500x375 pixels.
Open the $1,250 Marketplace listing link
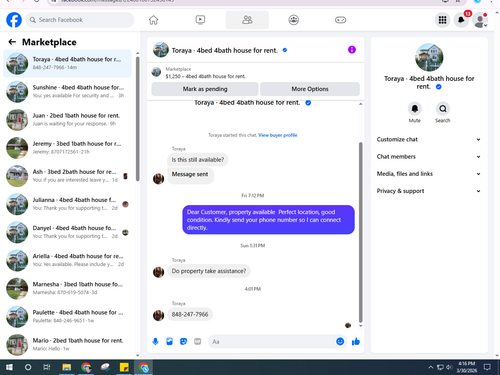[x=206, y=76]
